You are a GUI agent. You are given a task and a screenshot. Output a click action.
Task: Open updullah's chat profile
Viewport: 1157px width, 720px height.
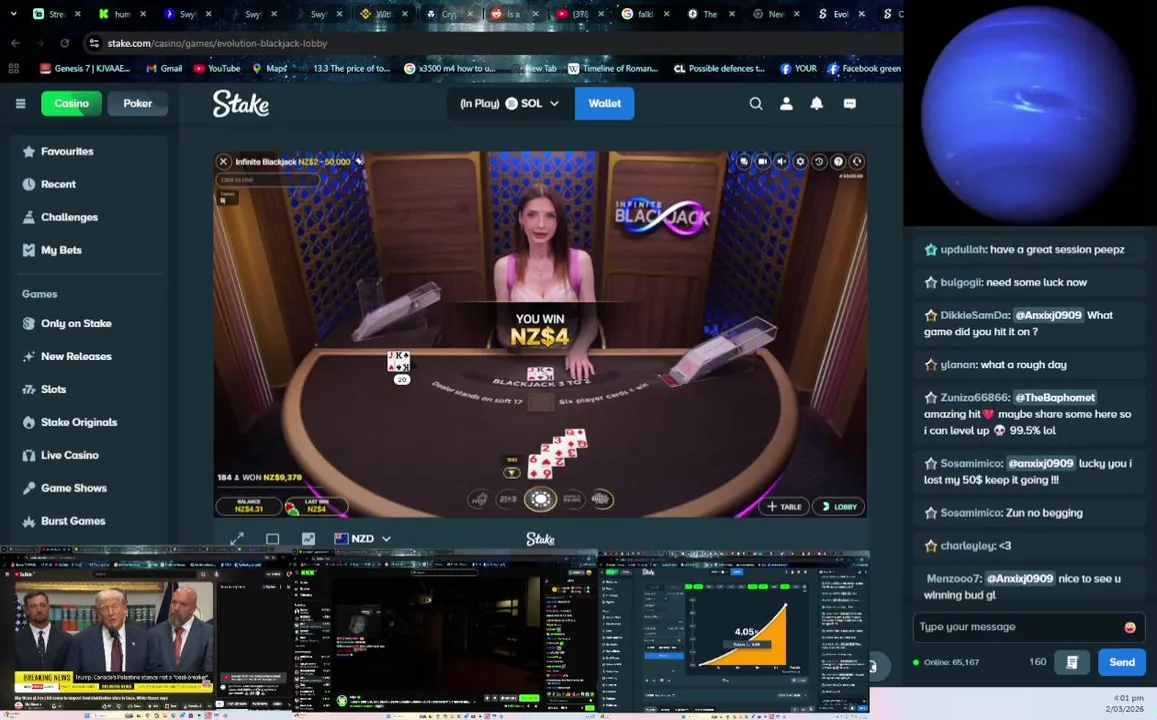[963, 249]
